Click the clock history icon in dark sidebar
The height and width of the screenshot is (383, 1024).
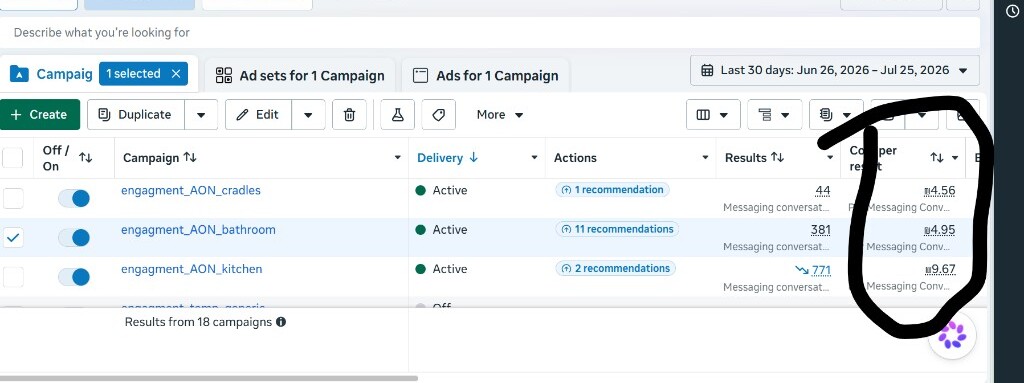click(1012, 11)
